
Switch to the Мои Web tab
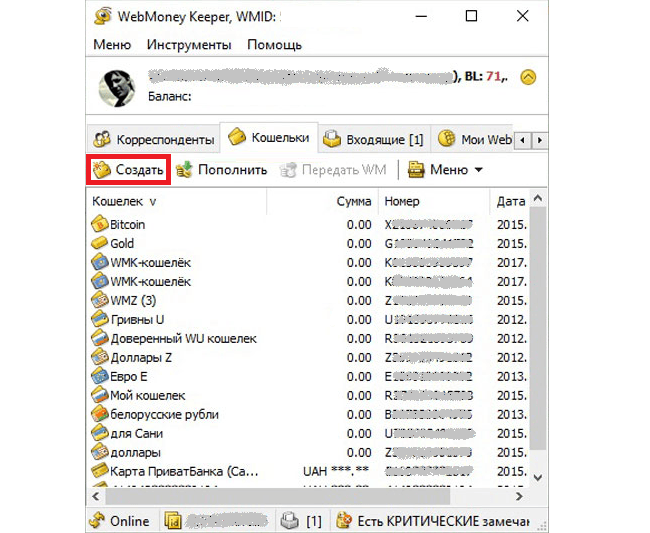click(473, 139)
